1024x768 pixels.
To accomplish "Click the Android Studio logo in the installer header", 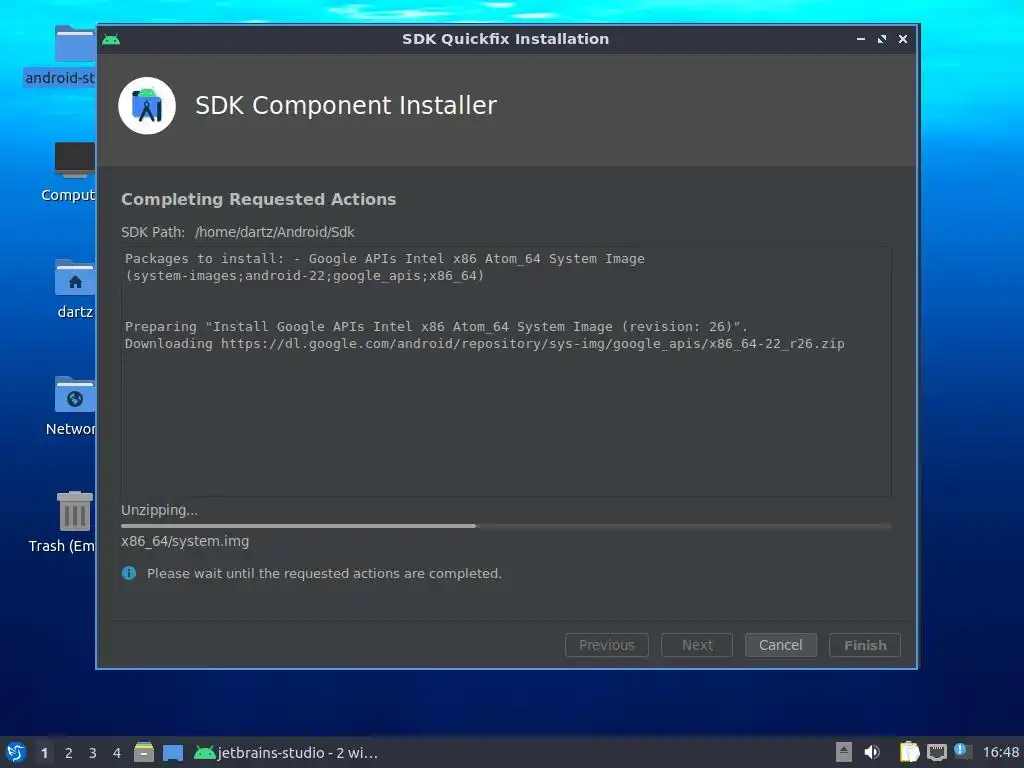I will tap(147, 106).
